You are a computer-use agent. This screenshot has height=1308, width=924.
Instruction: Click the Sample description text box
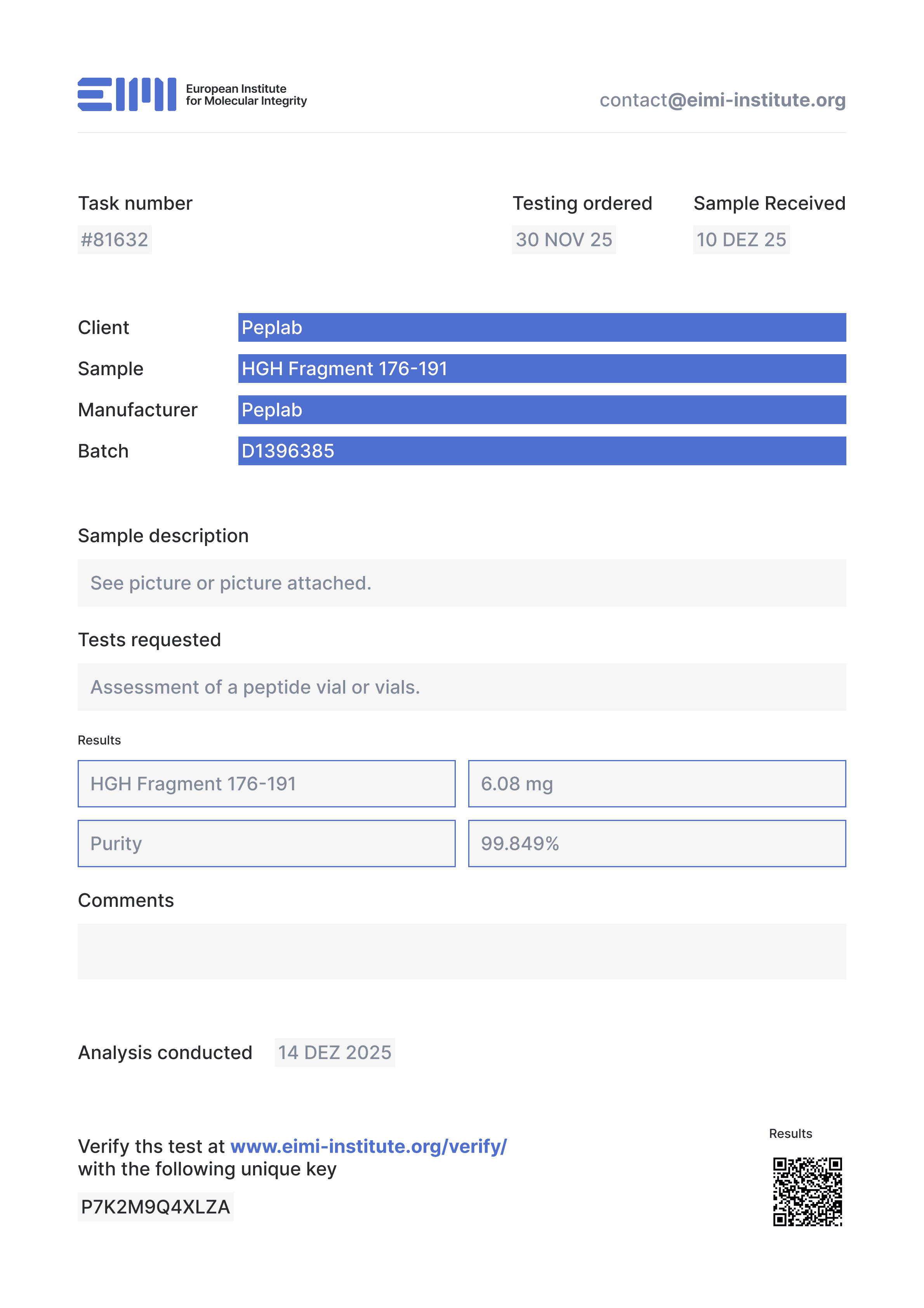(x=462, y=583)
